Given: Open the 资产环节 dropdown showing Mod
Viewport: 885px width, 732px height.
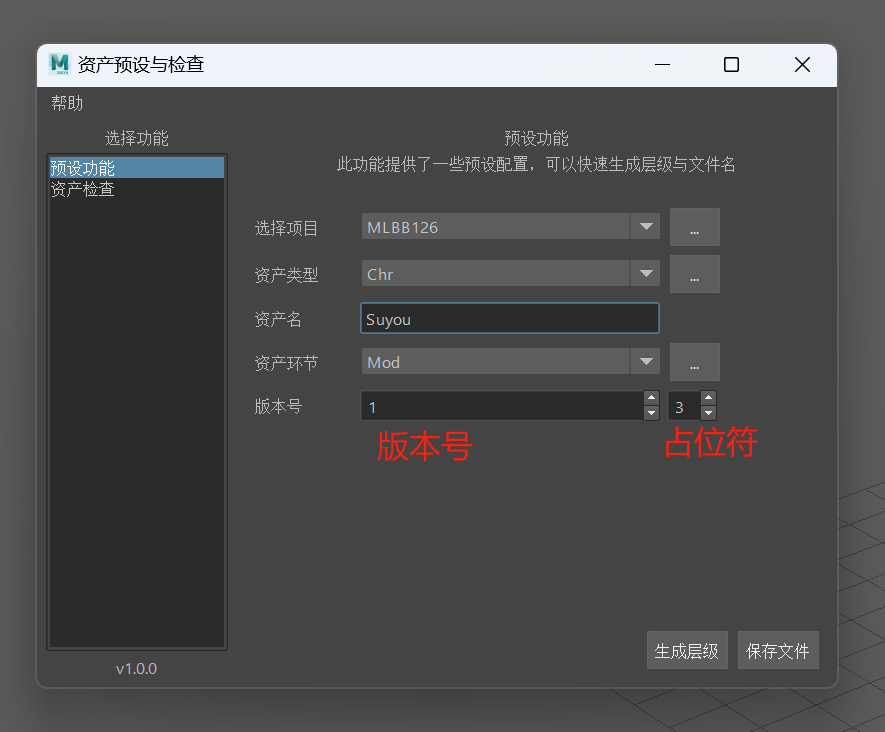Looking at the screenshot, I should tap(510, 362).
